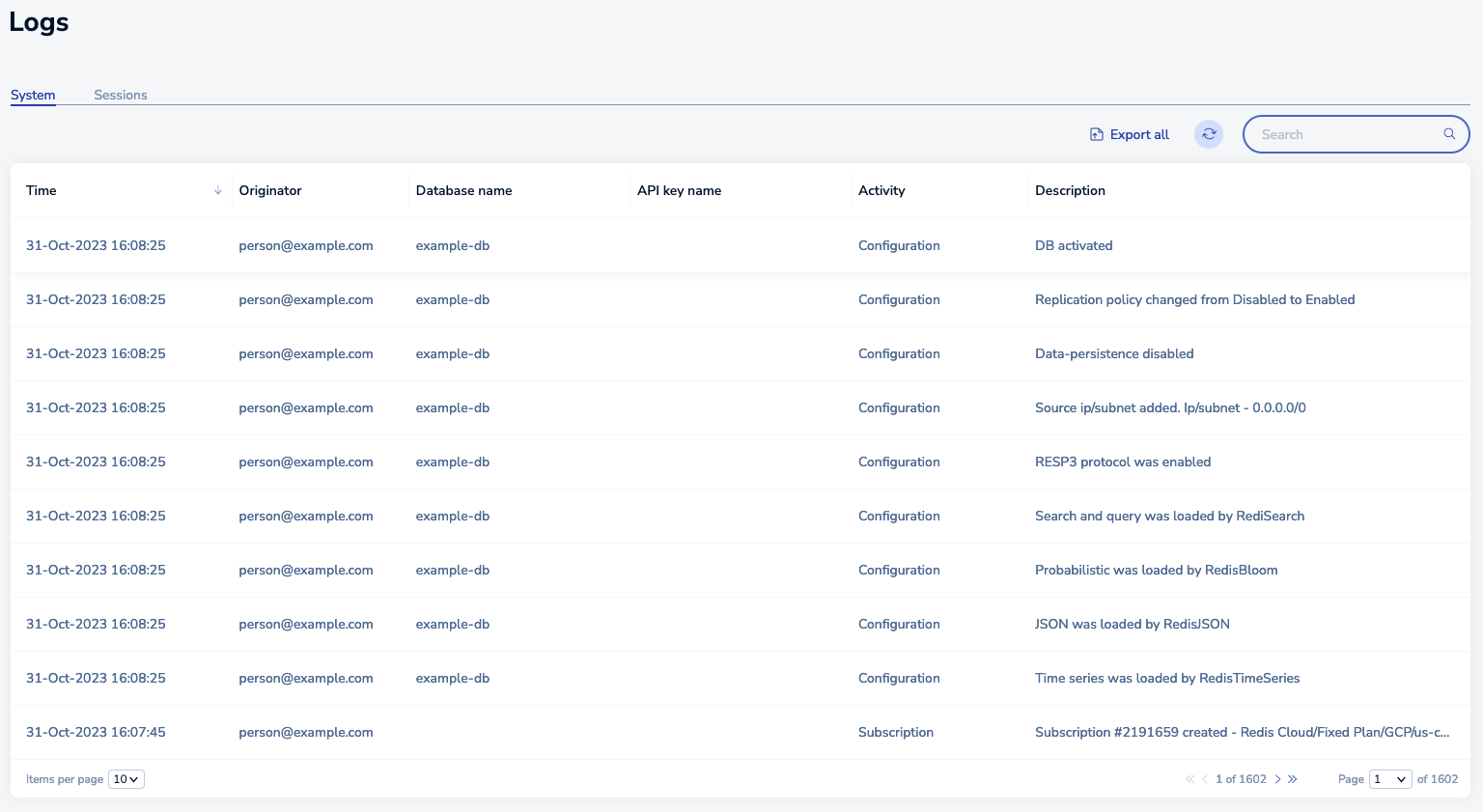Go to the next page of logs
Image resolution: width=1483 pixels, height=812 pixels.
pyautogui.click(x=1277, y=779)
